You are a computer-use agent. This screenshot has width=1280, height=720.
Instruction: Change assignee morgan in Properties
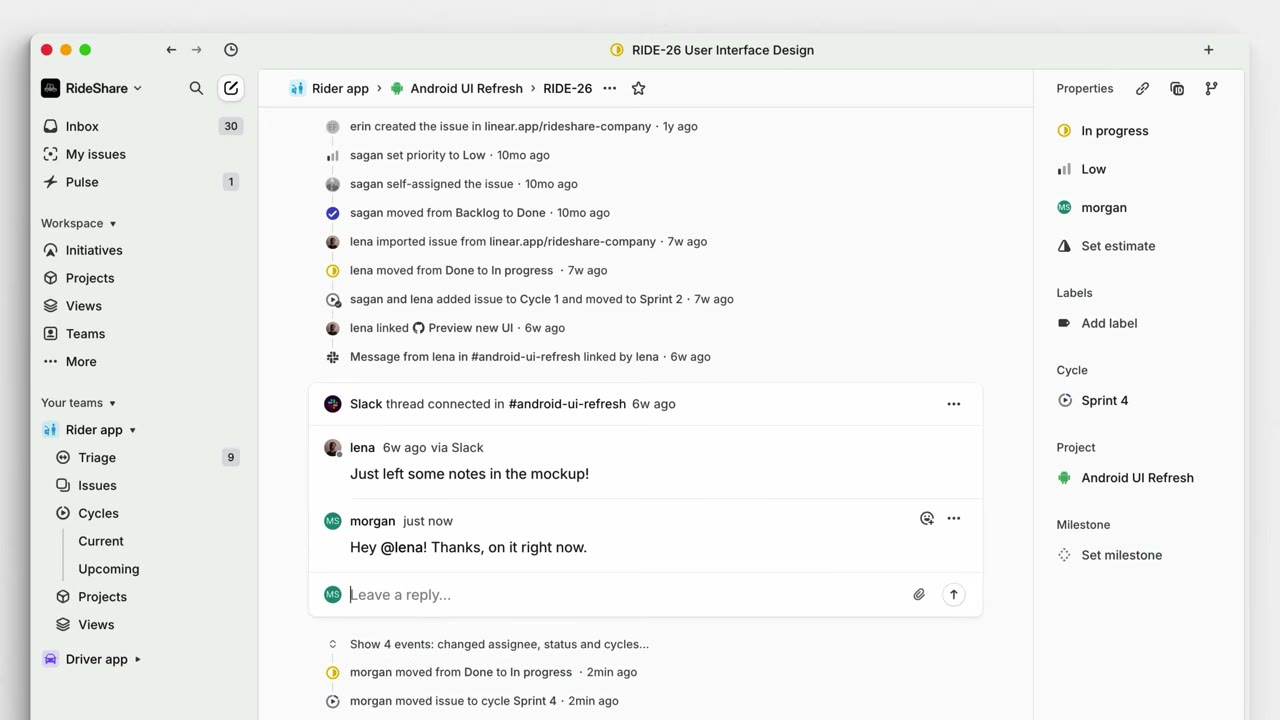click(x=1092, y=208)
